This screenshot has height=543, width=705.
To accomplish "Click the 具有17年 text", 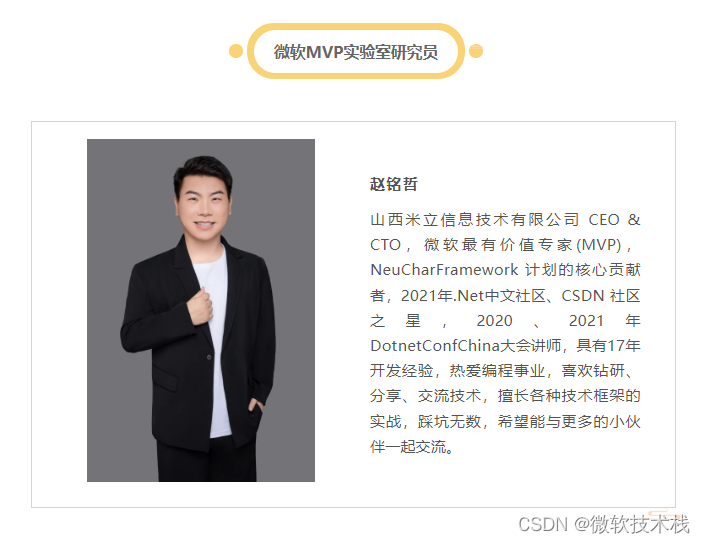I will (x=608, y=346).
